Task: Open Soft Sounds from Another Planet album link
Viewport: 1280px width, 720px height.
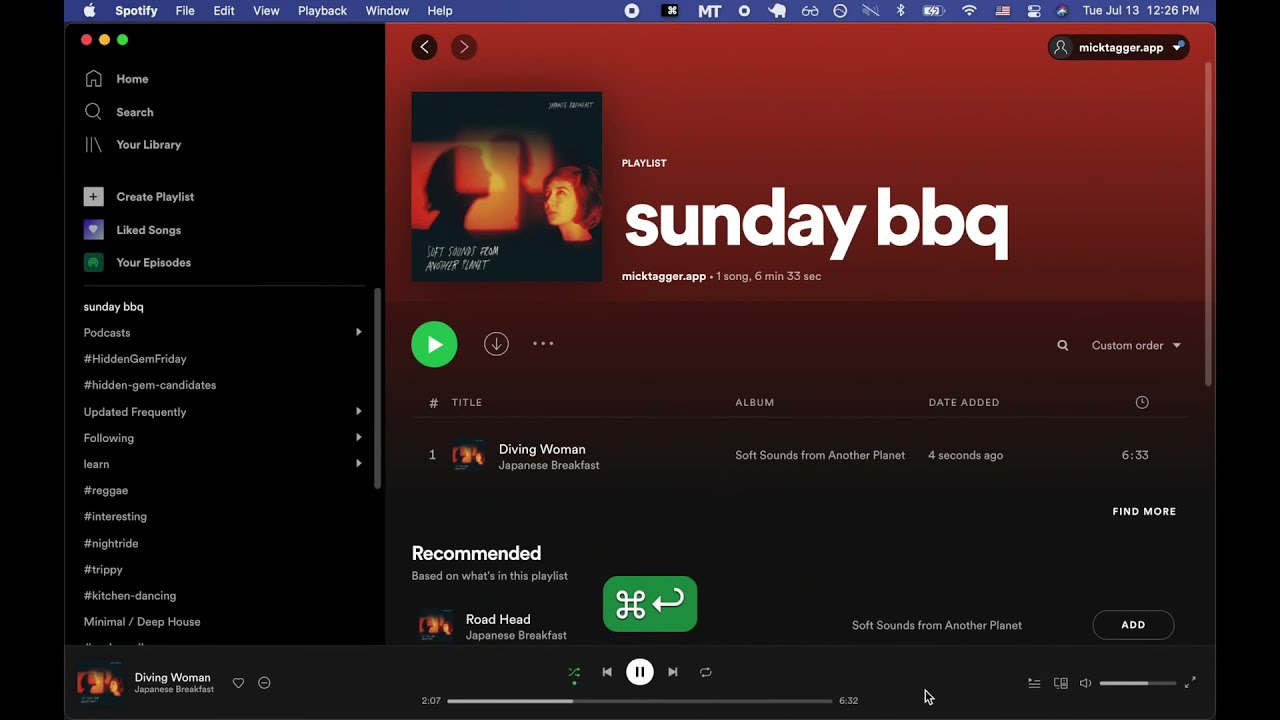Action: point(820,455)
